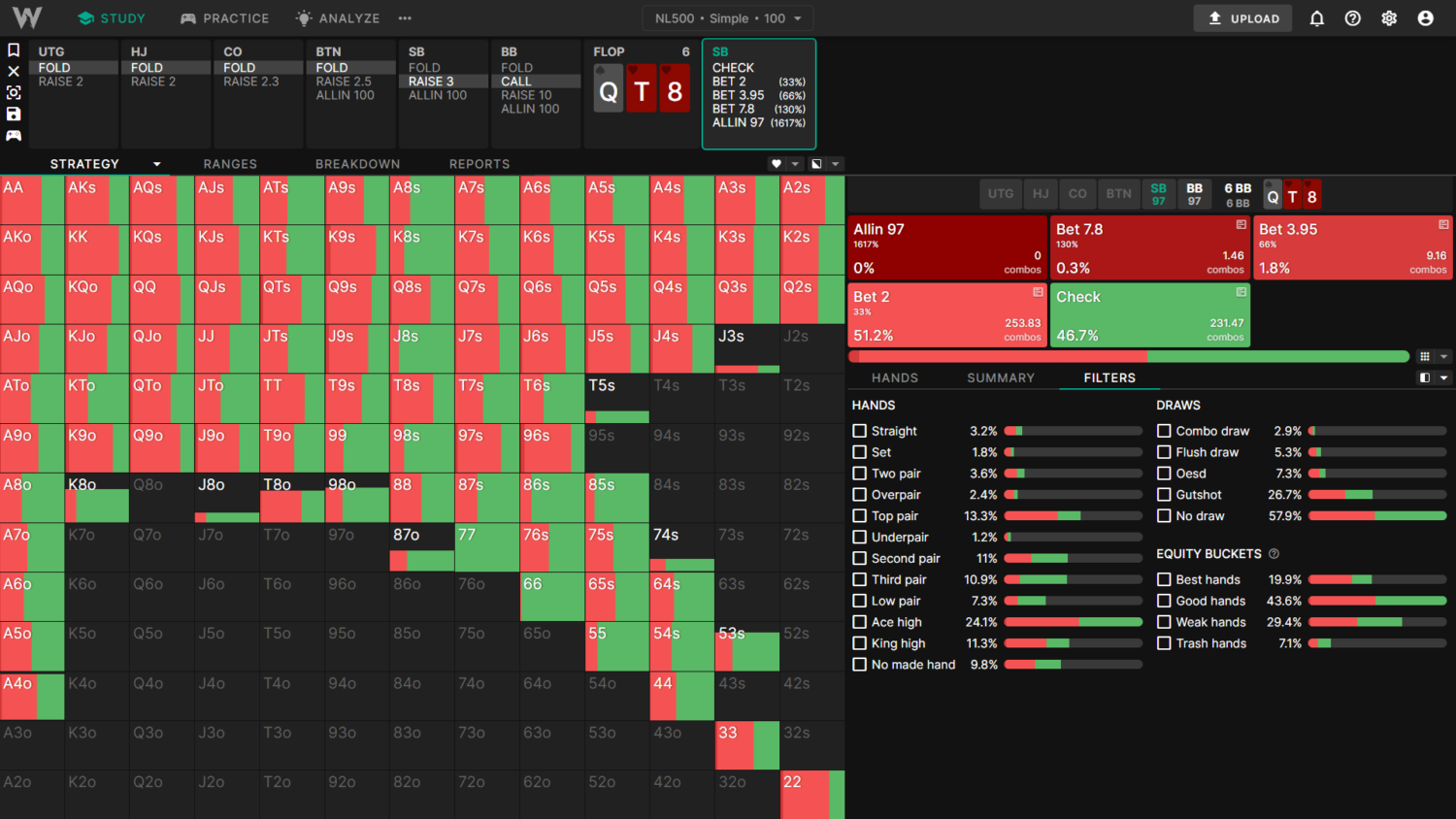Expand the Strategy tab dropdown arrow
Image resolution: width=1456 pixels, height=819 pixels.
tap(156, 164)
